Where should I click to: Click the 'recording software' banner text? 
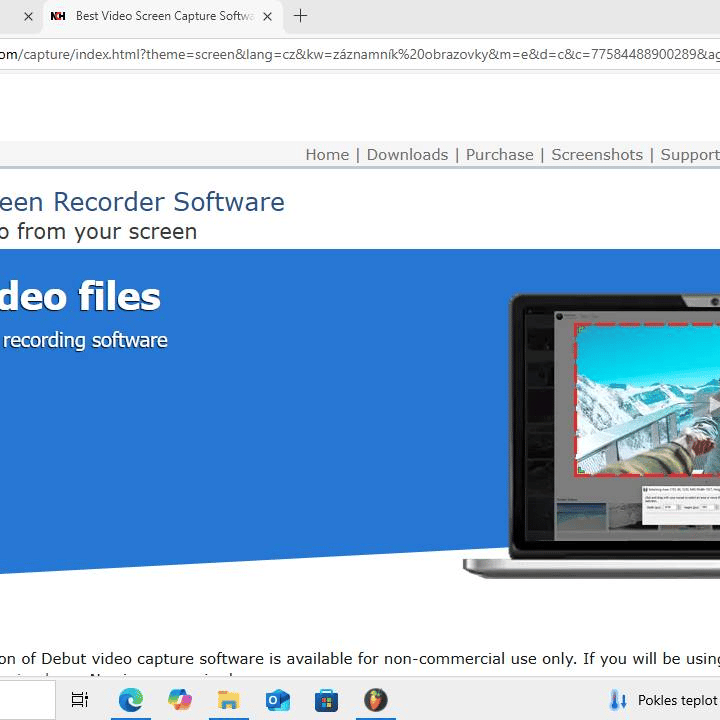click(x=84, y=341)
